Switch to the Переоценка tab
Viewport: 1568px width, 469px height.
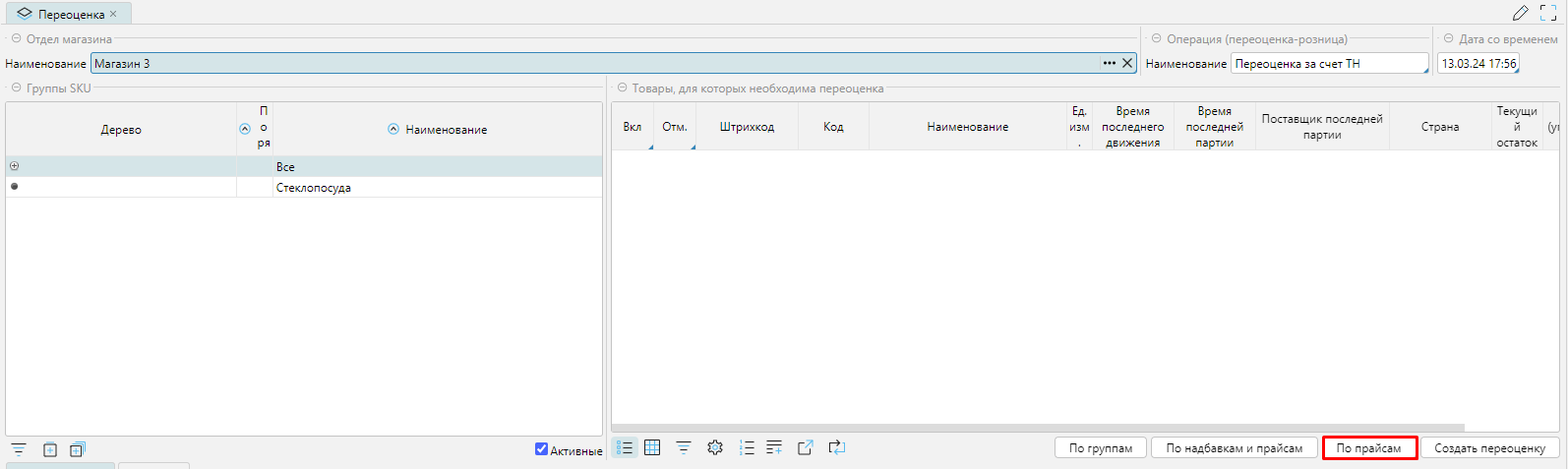point(71,14)
